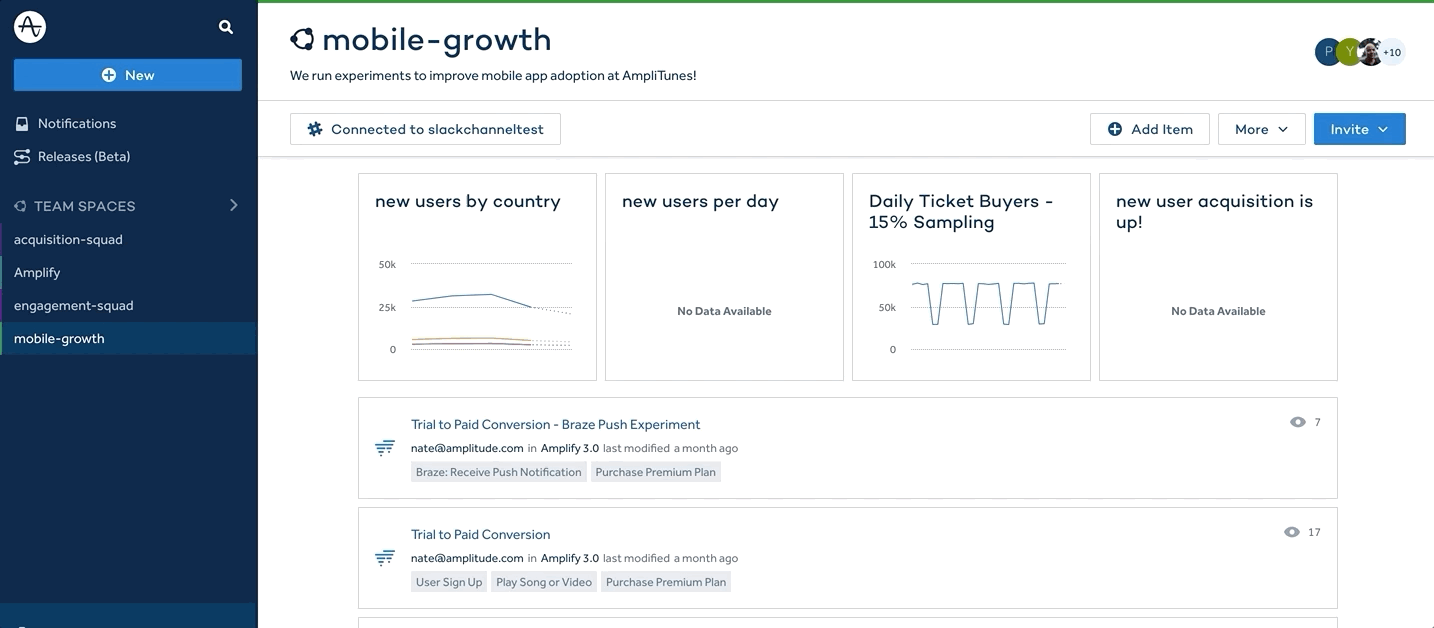Open the Daily Ticket Buyers chart card
Screen dimensions: 1434x628
click(970, 277)
